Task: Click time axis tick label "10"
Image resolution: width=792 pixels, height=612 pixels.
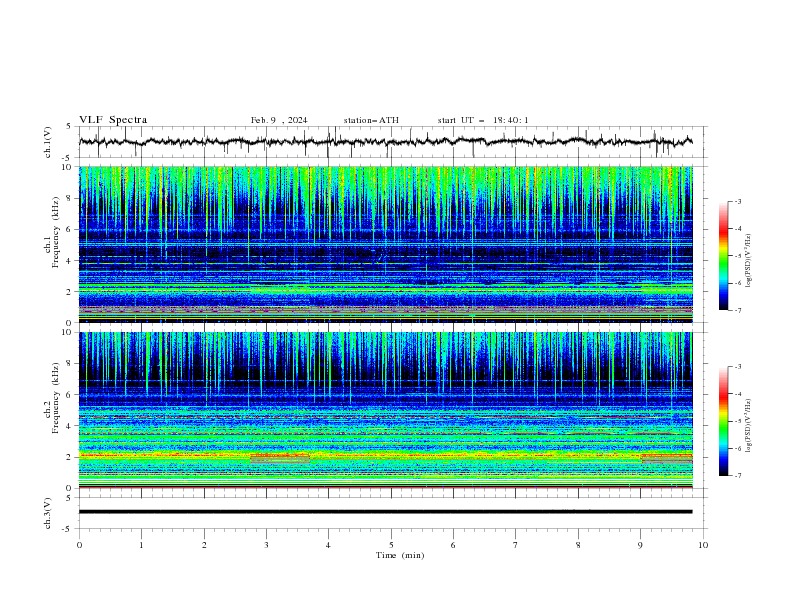Action: (x=703, y=545)
